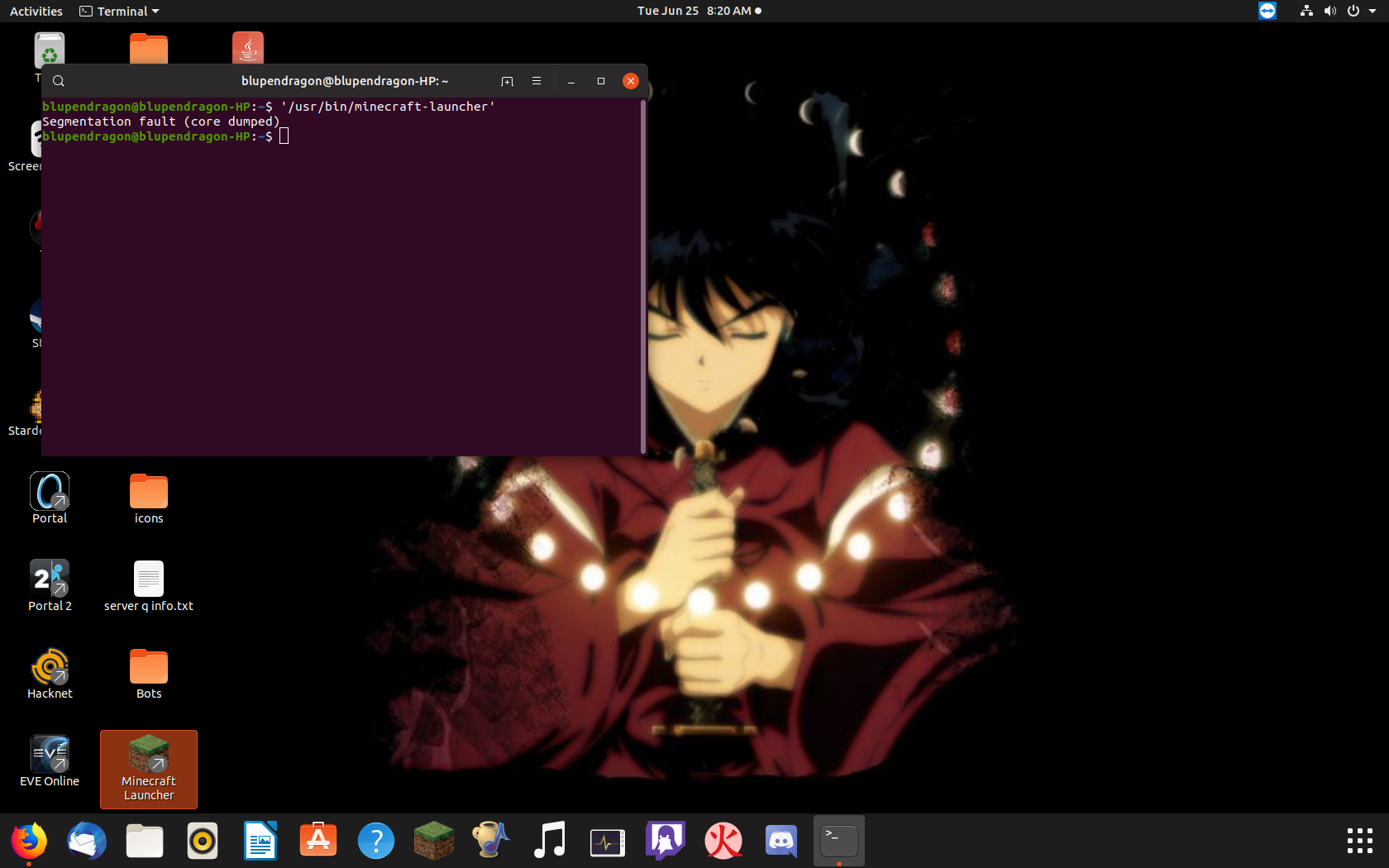Launch Firefox from the dock
The width and height of the screenshot is (1389, 868).
click(x=29, y=841)
